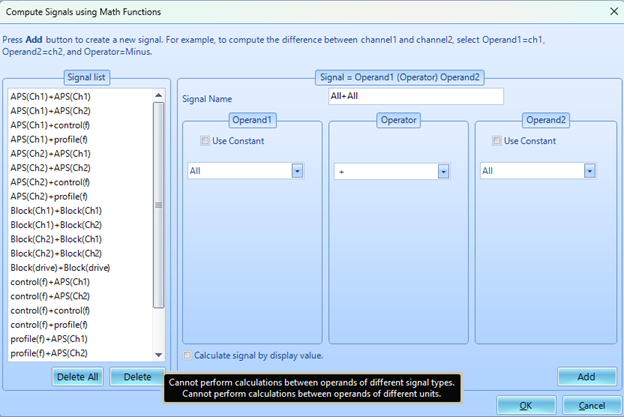This screenshot has height=417, width=624.
Task: Enable Use Constant for Operand1
Action: (x=206, y=141)
